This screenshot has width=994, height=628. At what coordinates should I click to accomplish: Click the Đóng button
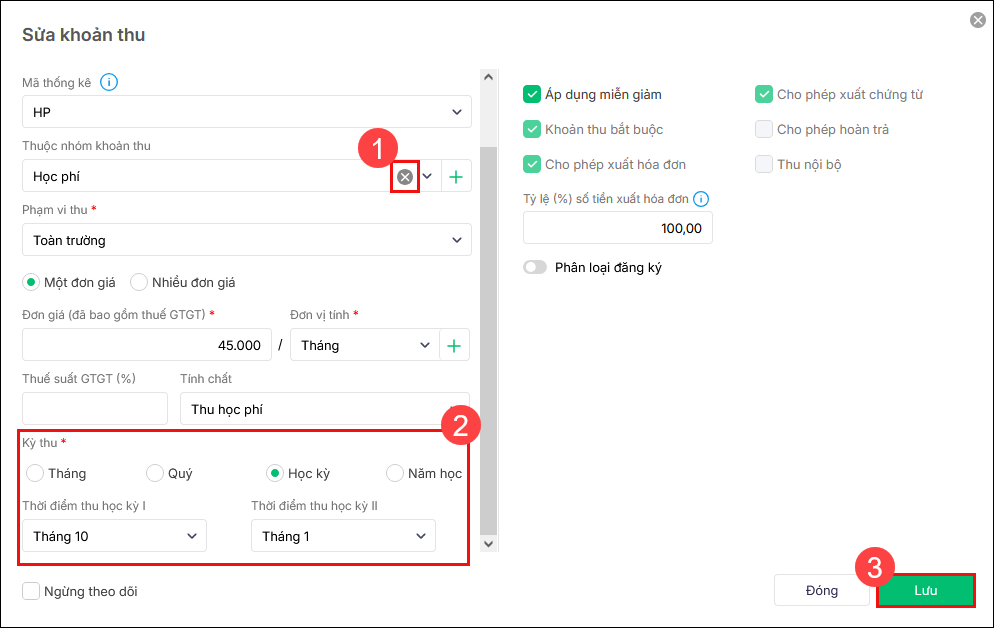coord(821,590)
